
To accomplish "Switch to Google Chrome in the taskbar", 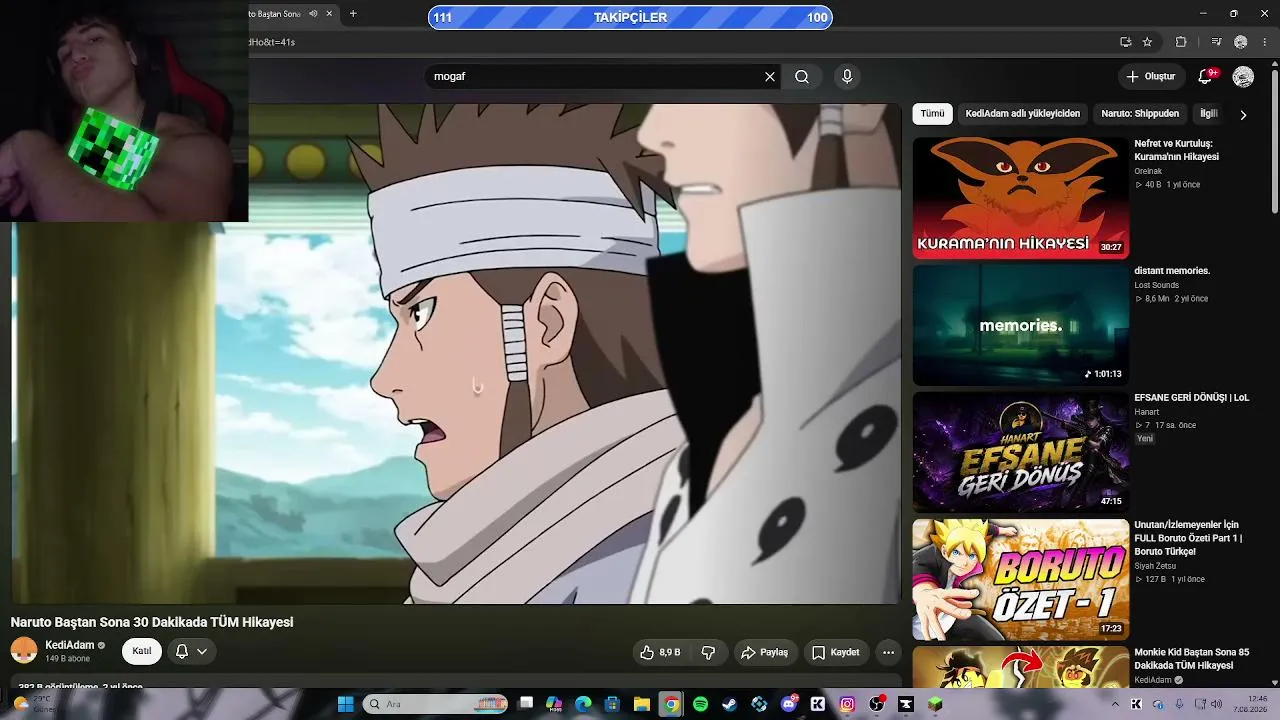I will [x=671, y=704].
